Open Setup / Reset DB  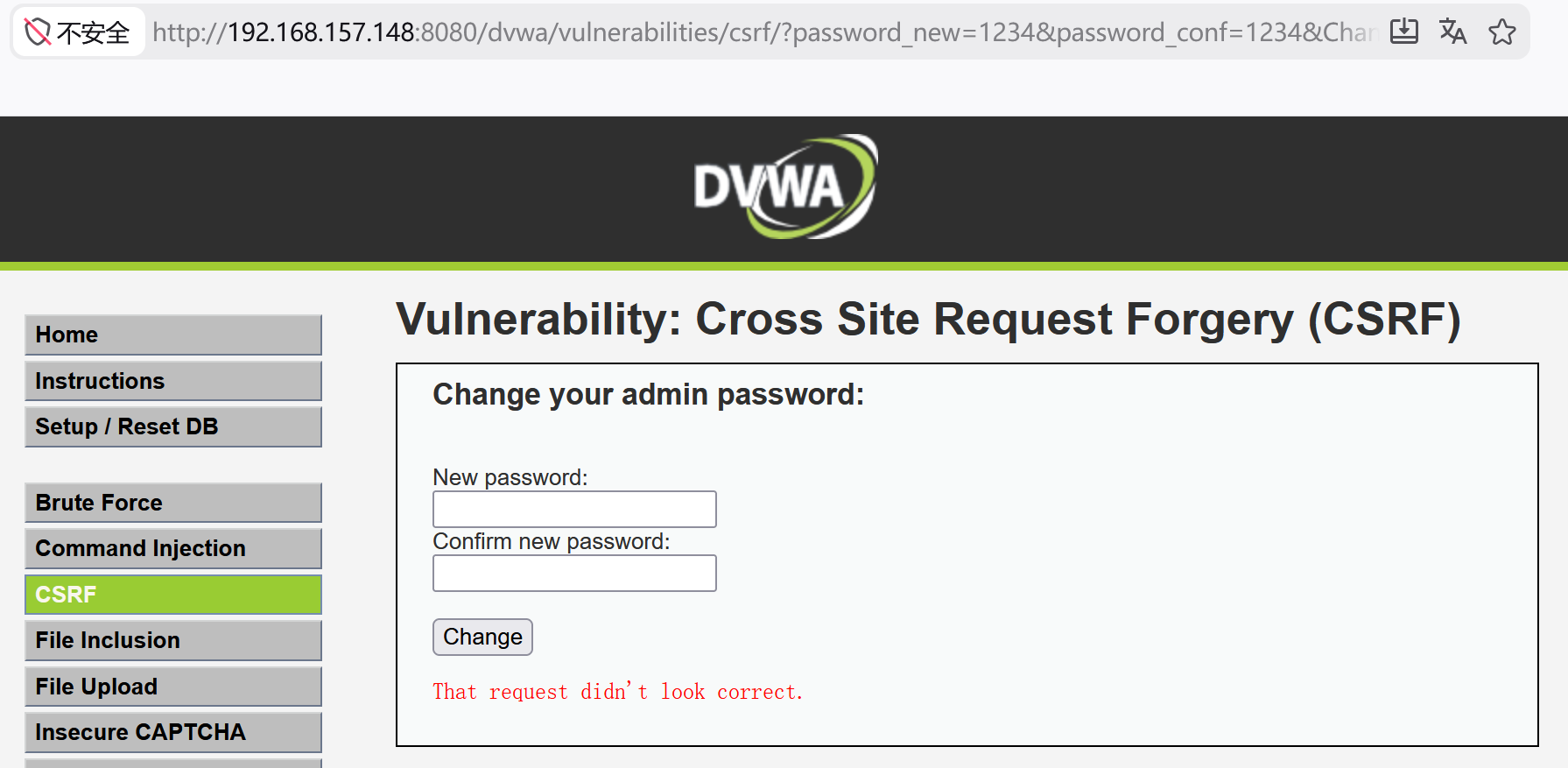click(x=173, y=426)
